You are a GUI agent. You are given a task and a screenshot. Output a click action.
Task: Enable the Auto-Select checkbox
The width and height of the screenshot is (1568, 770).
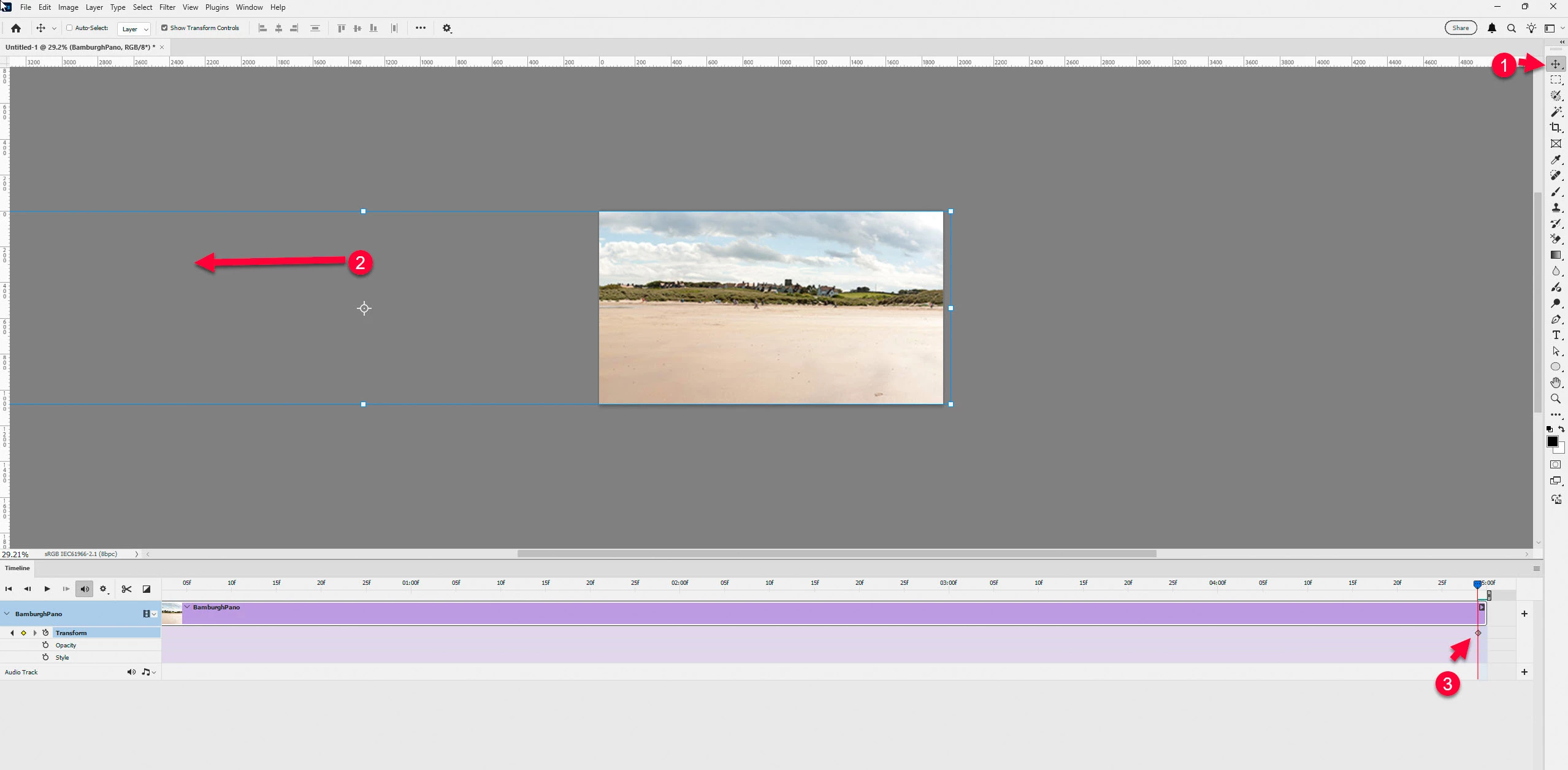point(69,28)
